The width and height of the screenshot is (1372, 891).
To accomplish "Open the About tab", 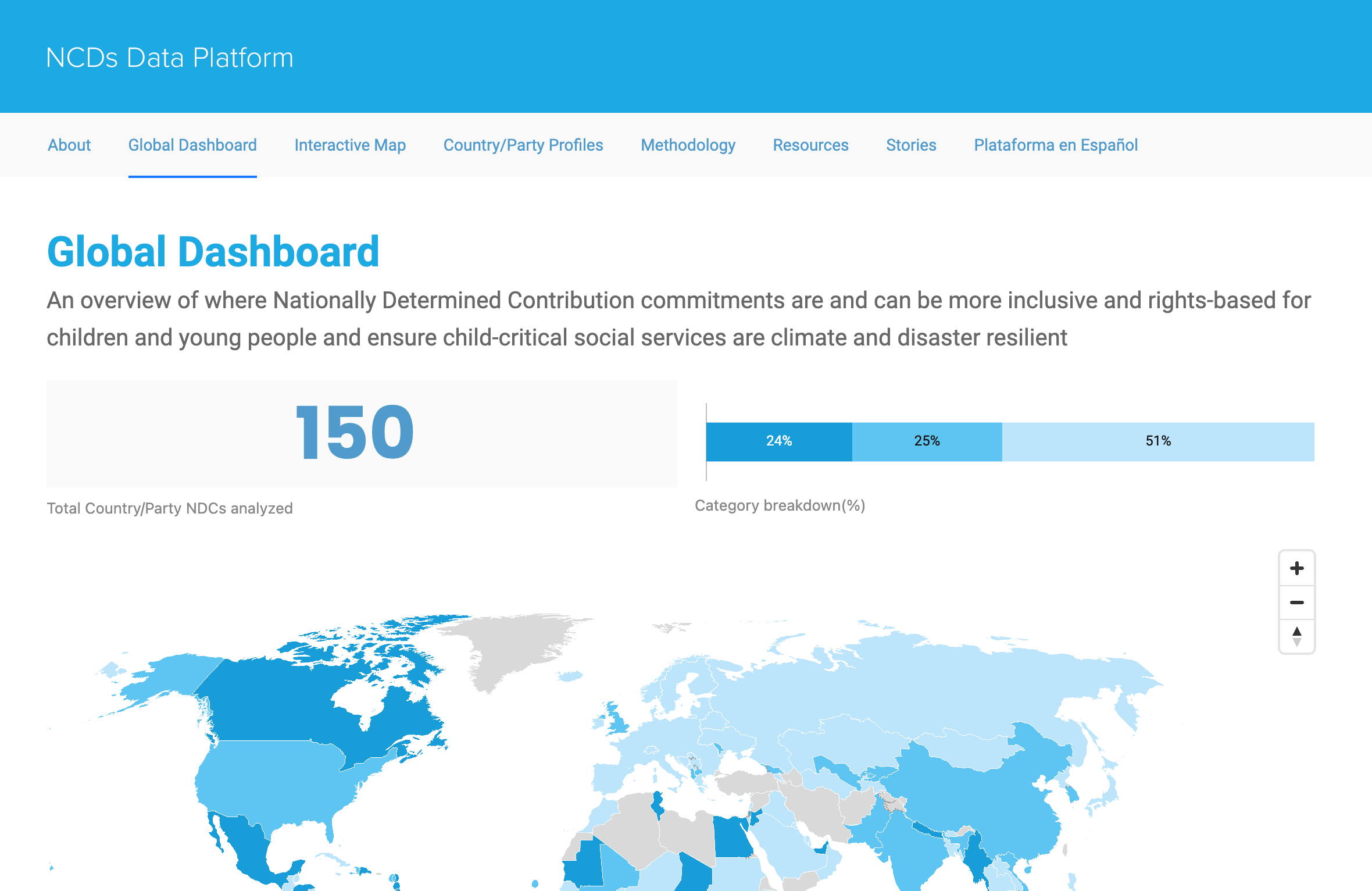I will click(x=69, y=145).
